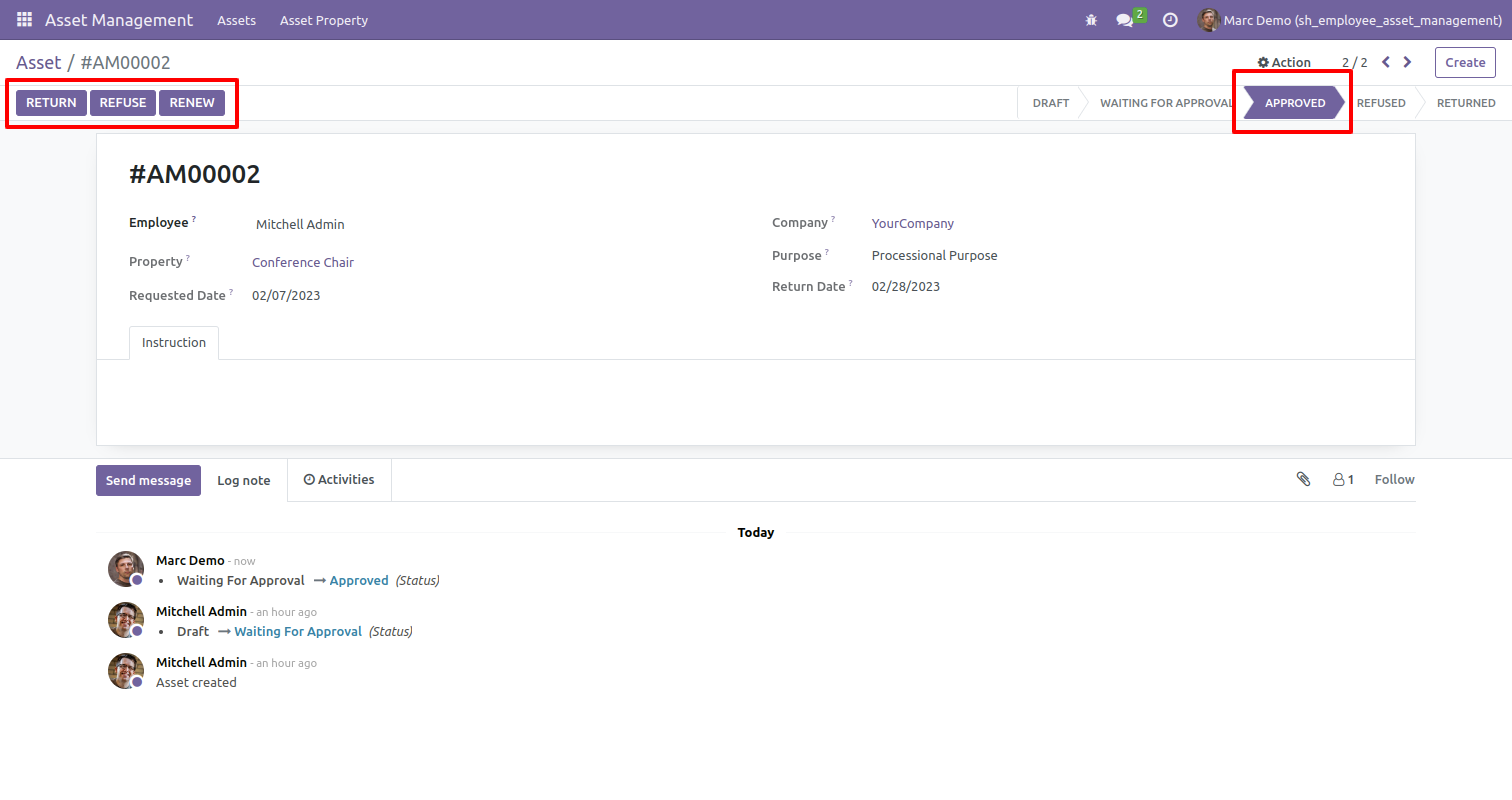The image size is (1512, 800).
Task: Click the blue Approved status value in chatter
Action: 359,581
